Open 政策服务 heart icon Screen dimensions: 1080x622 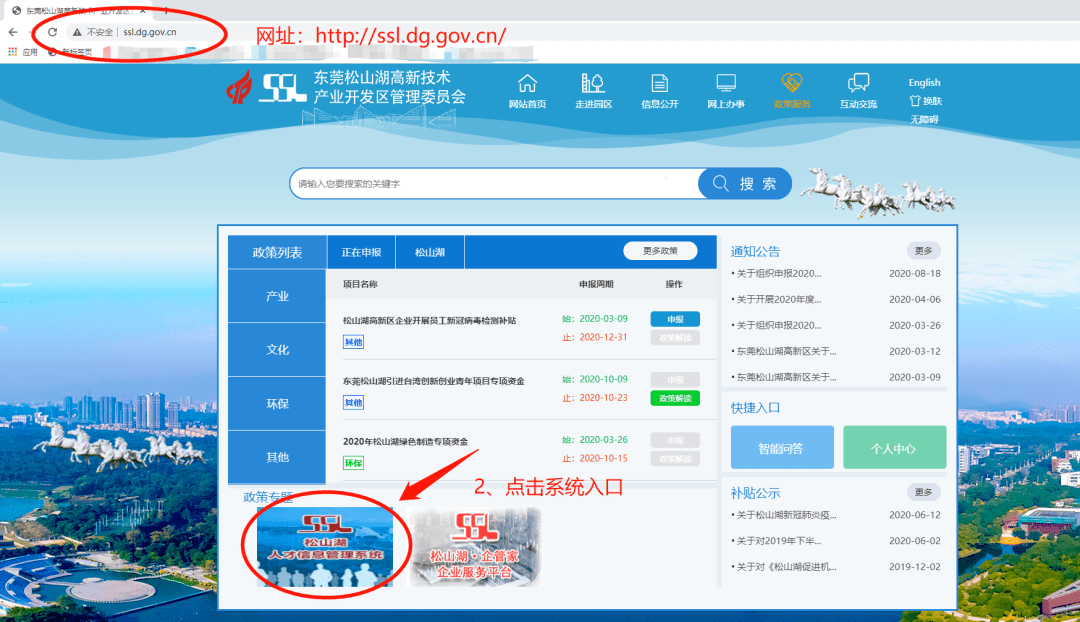(792, 83)
